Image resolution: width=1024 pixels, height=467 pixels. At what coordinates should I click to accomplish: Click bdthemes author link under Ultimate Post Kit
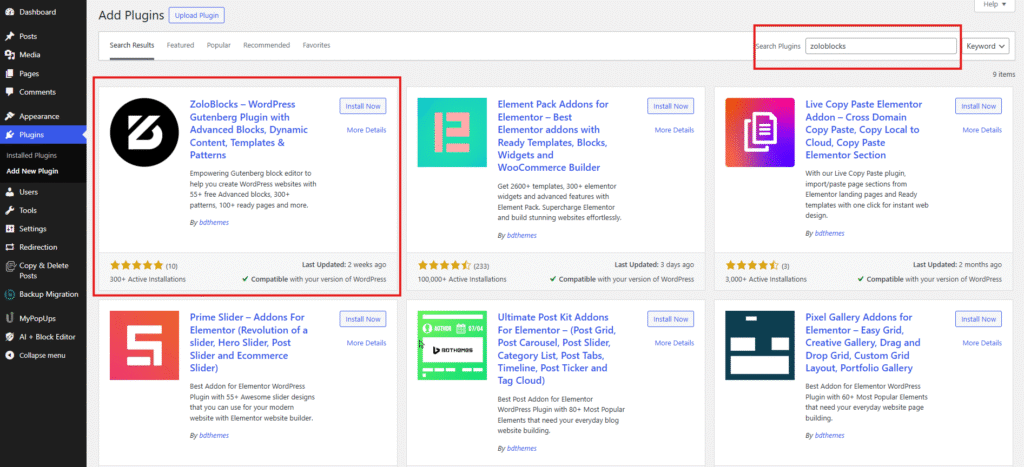coord(522,449)
